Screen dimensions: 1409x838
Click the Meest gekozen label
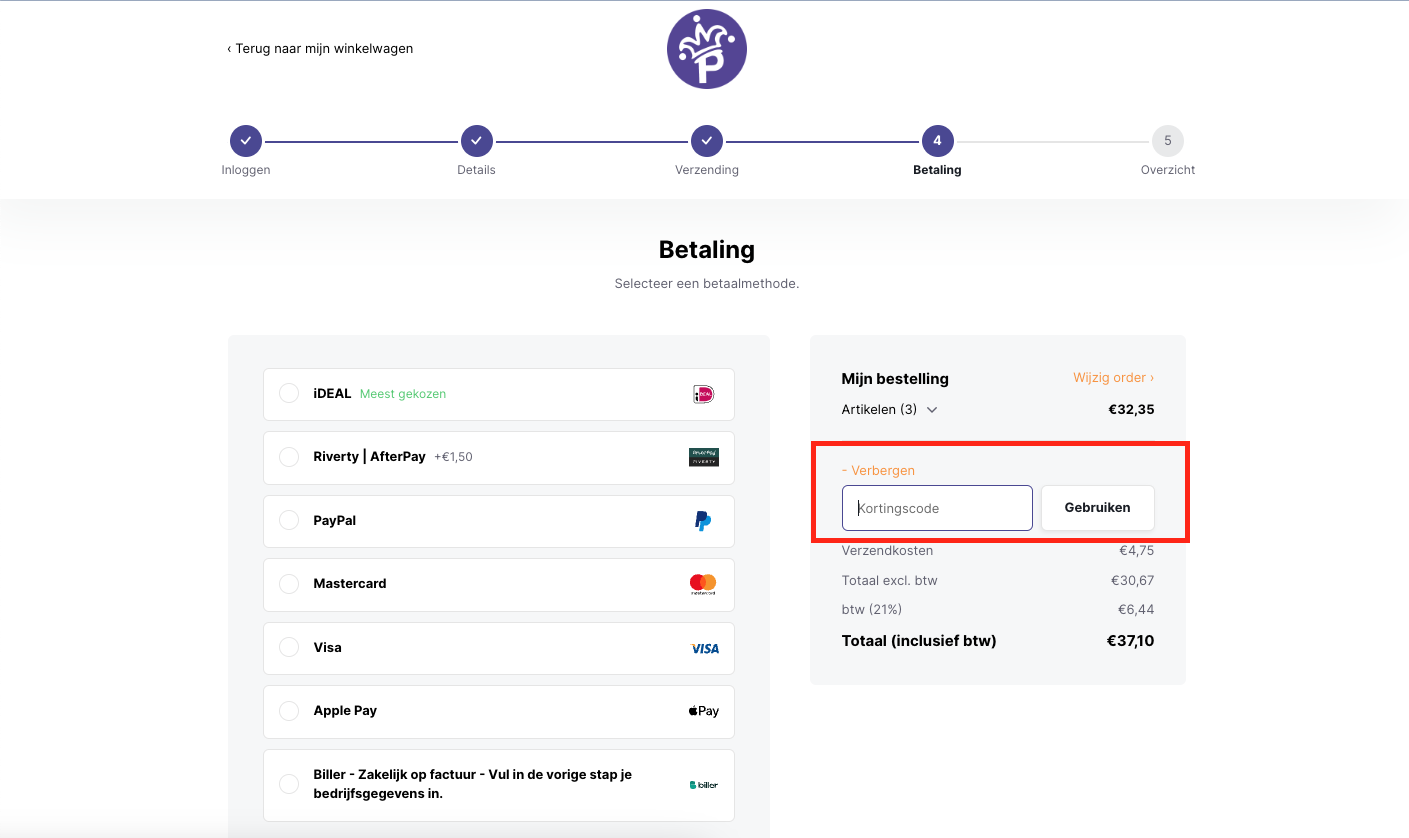[403, 394]
